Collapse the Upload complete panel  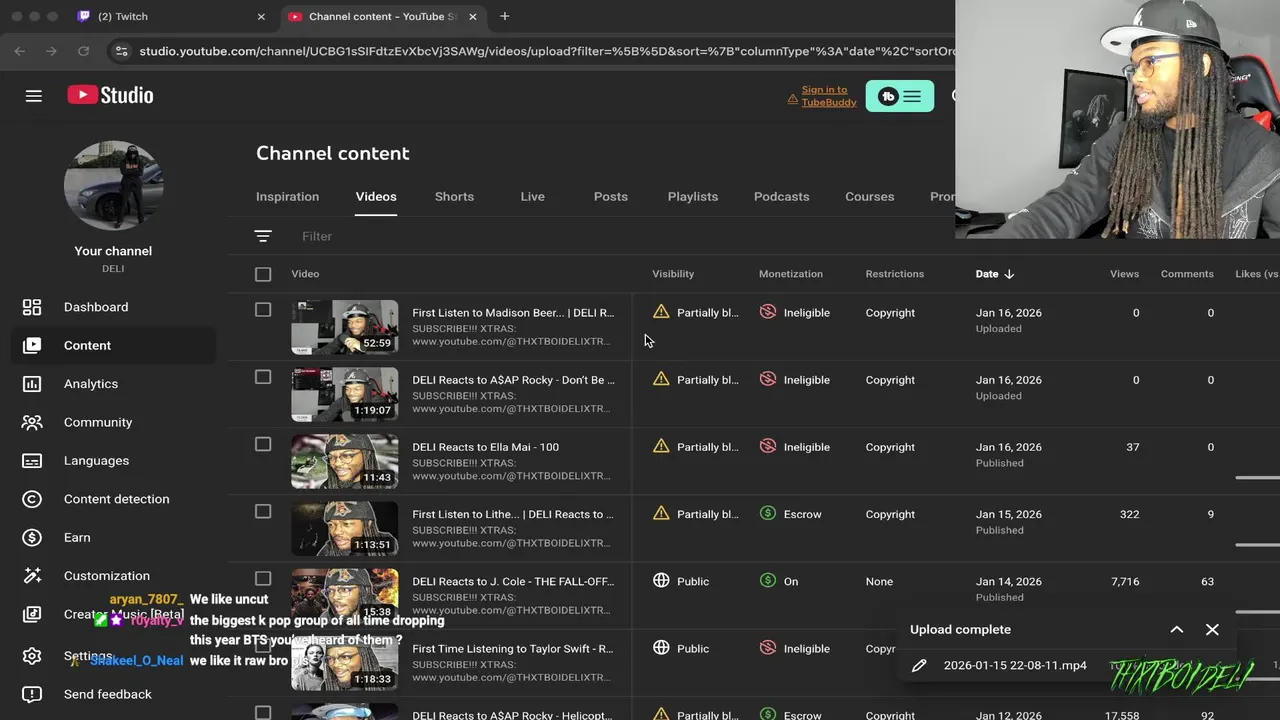coord(1177,629)
